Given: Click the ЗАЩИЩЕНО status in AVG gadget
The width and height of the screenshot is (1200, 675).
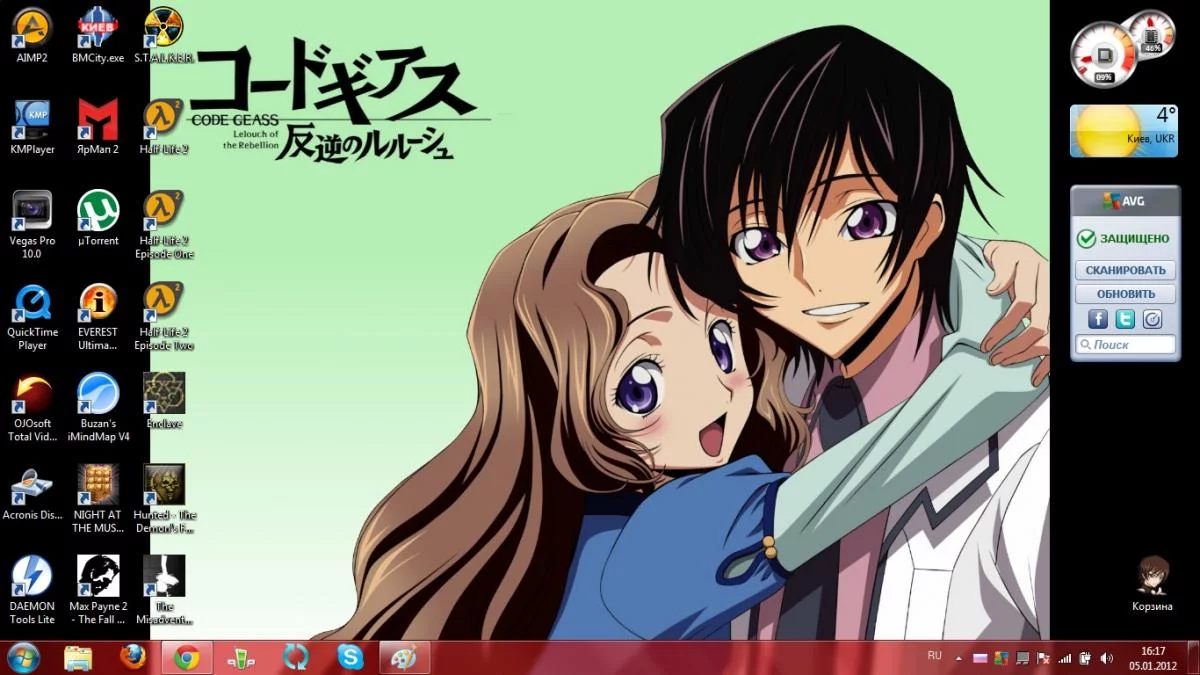Looking at the screenshot, I should click(1123, 239).
